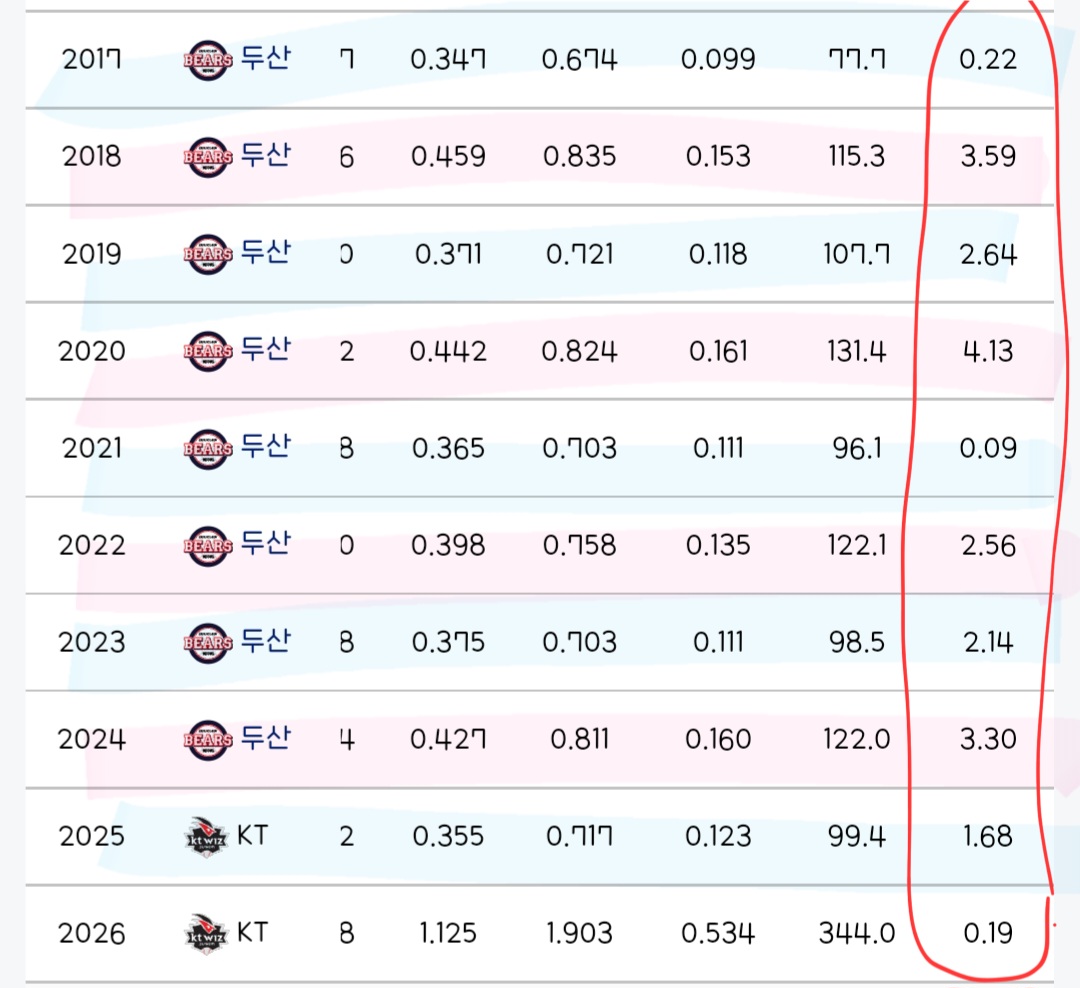Screen dimensions: 1080x988
Task: Click the Doosan Bears logo in 2018 row
Action: point(209,158)
